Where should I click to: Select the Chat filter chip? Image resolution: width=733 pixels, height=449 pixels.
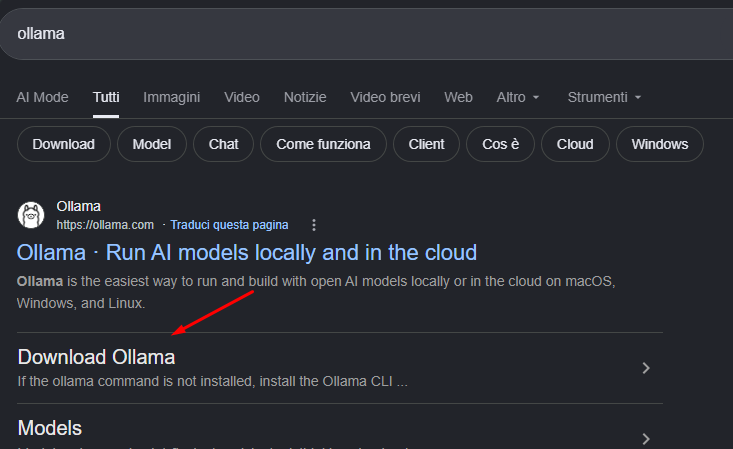[x=223, y=144]
